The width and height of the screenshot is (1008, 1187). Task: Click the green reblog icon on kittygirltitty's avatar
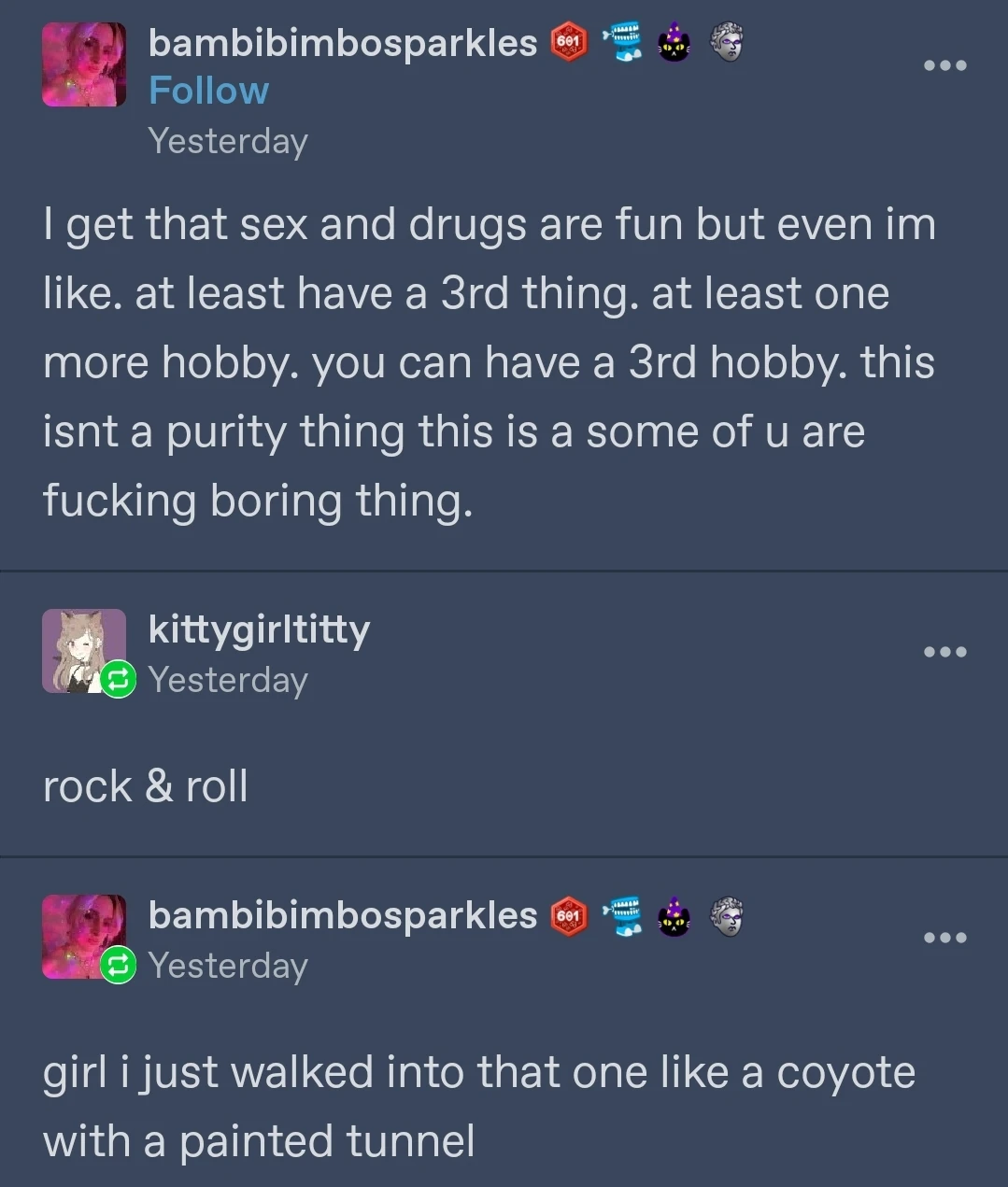click(118, 679)
